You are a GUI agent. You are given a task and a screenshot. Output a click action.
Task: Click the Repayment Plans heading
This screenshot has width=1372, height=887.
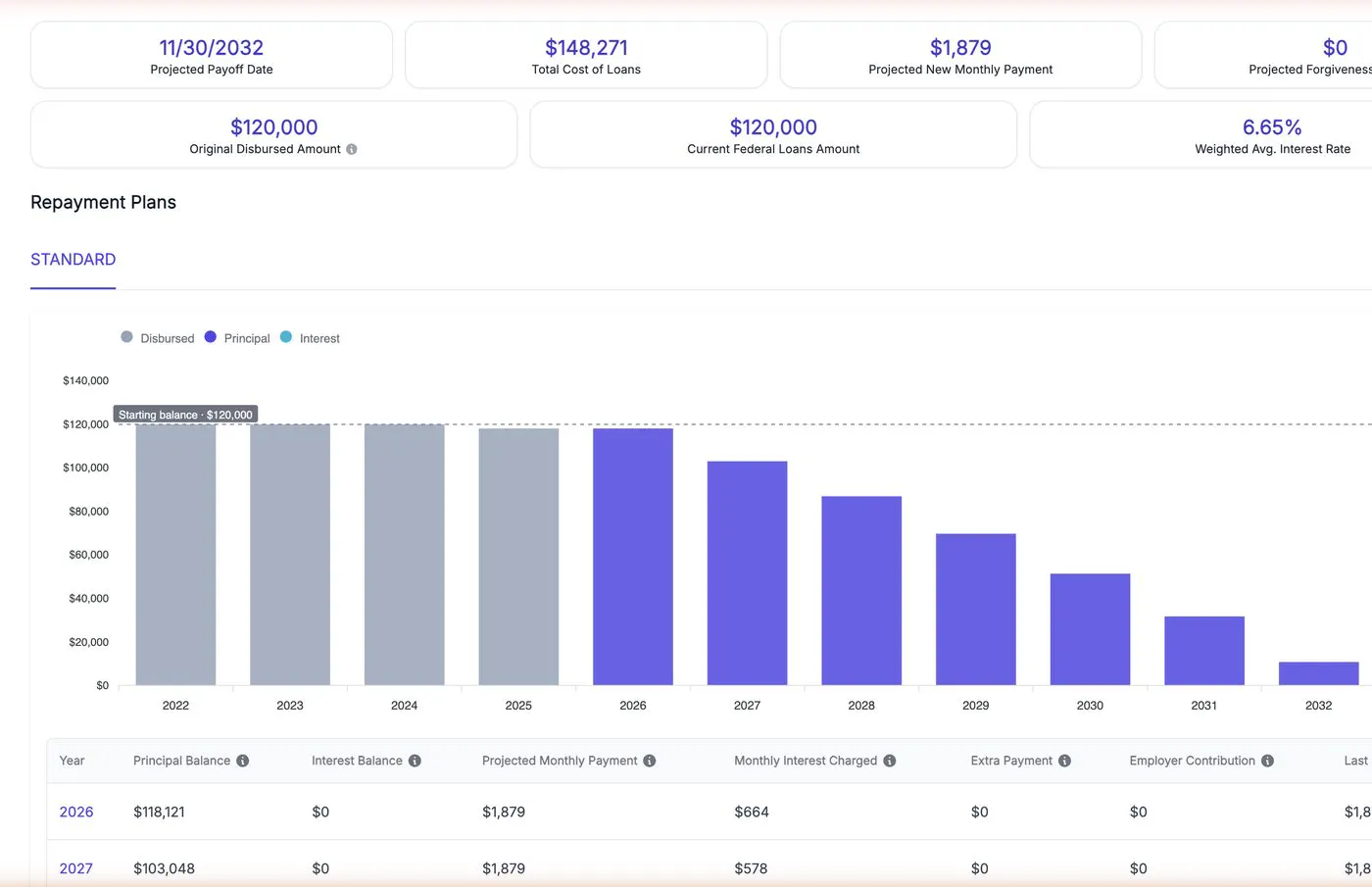click(x=103, y=202)
